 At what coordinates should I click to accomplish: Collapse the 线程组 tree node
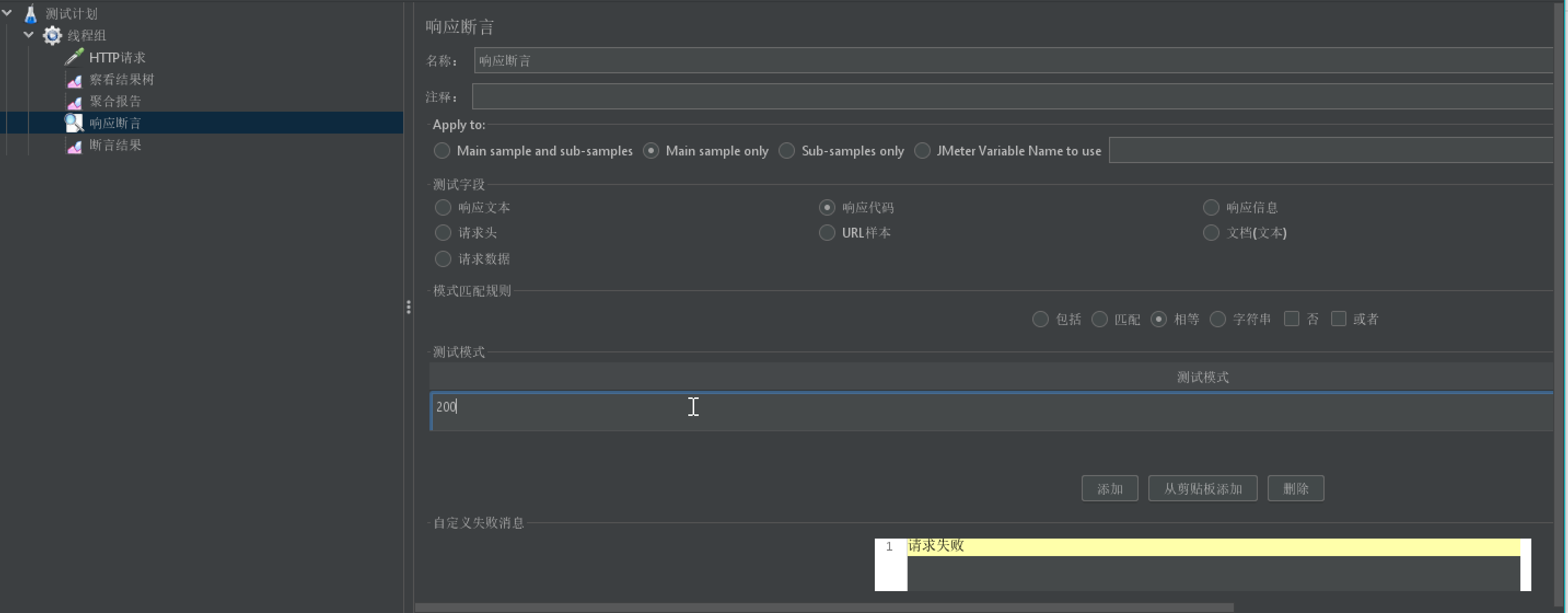(28, 34)
